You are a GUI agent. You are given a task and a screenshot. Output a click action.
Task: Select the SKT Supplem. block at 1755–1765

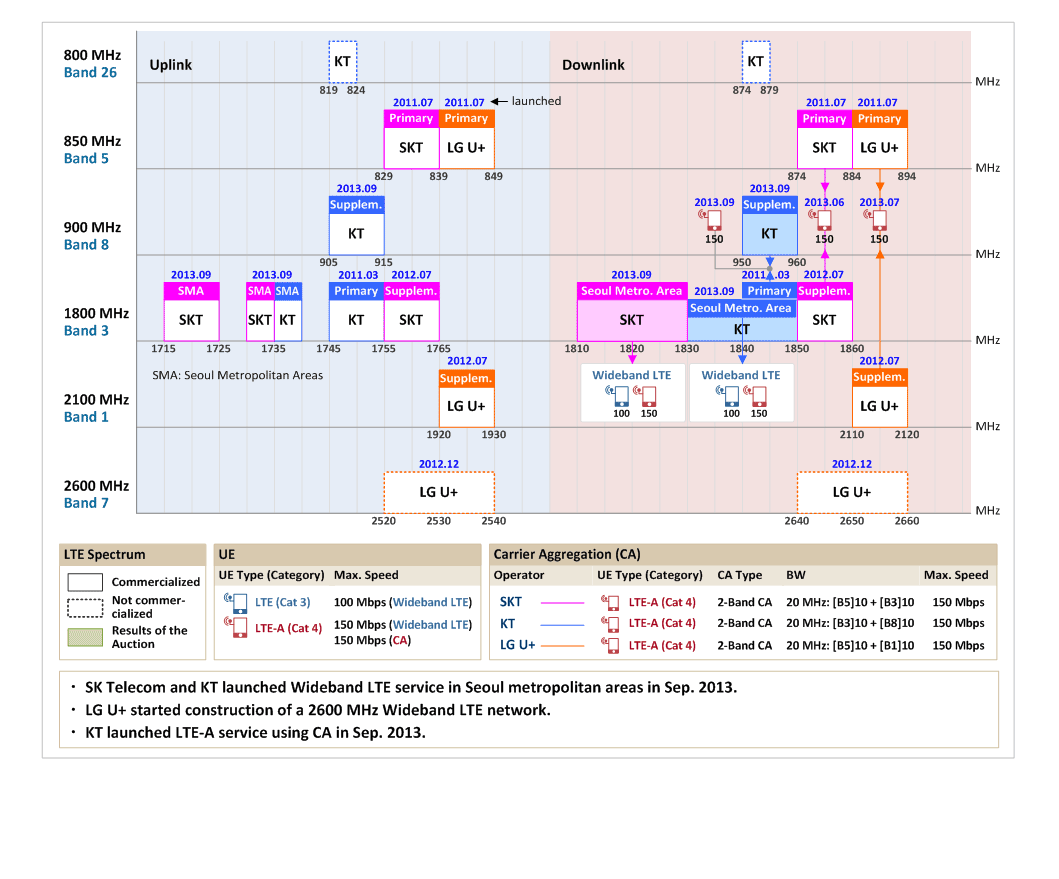coord(411,312)
